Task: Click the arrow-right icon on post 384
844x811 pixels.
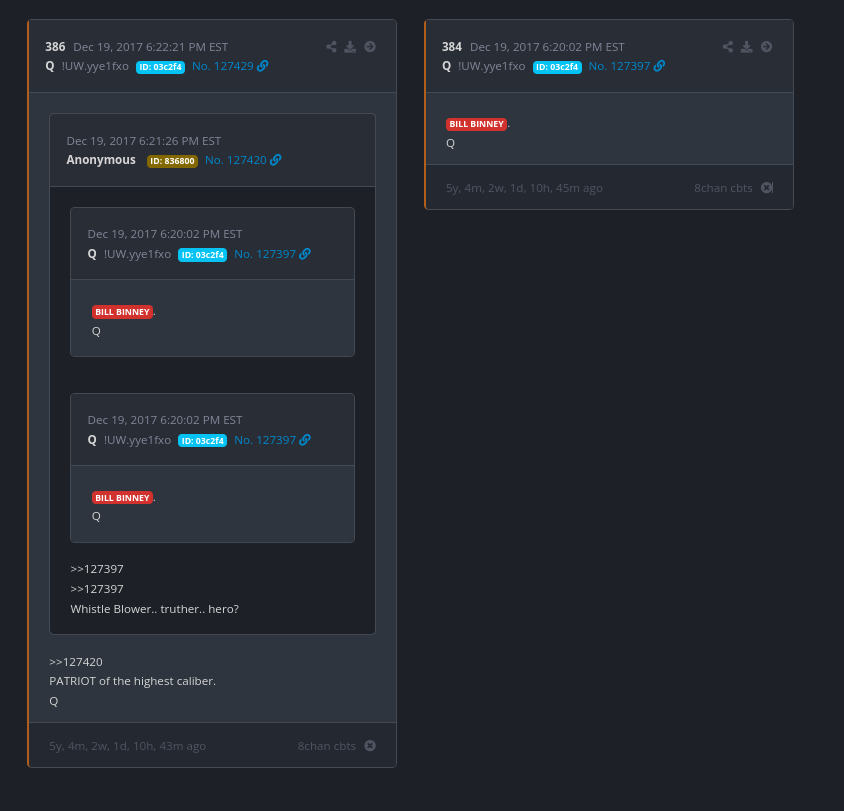Action: 766,47
